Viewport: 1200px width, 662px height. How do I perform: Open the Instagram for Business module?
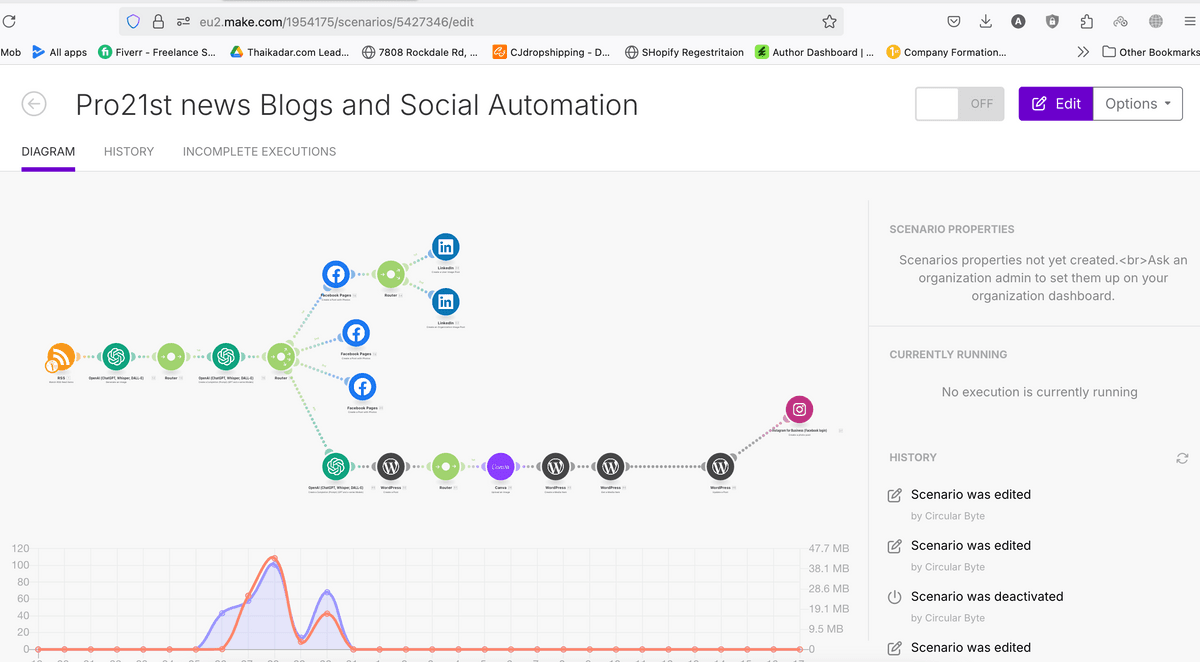pos(799,409)
